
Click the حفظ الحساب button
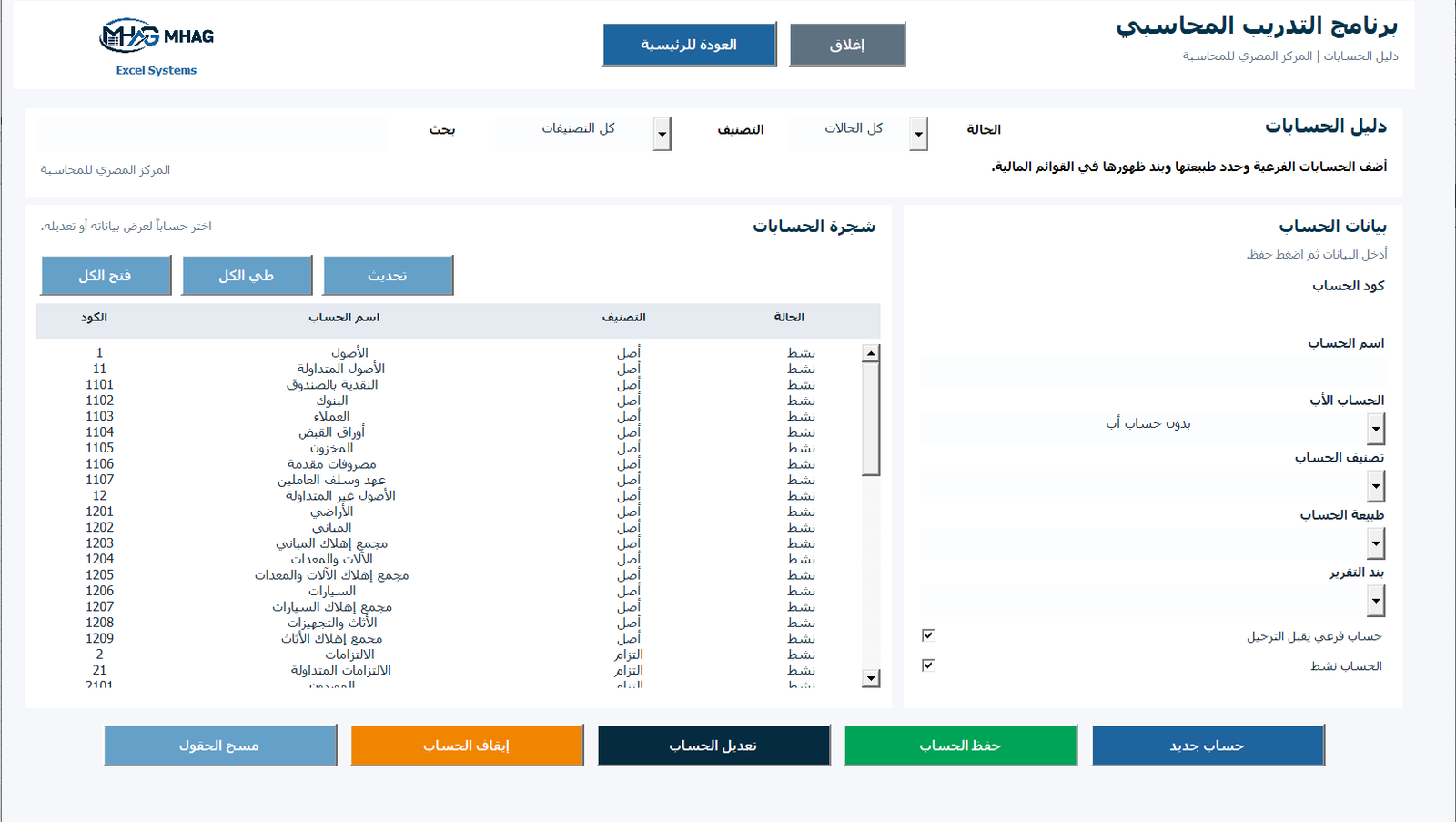click(x=961, y=746)
